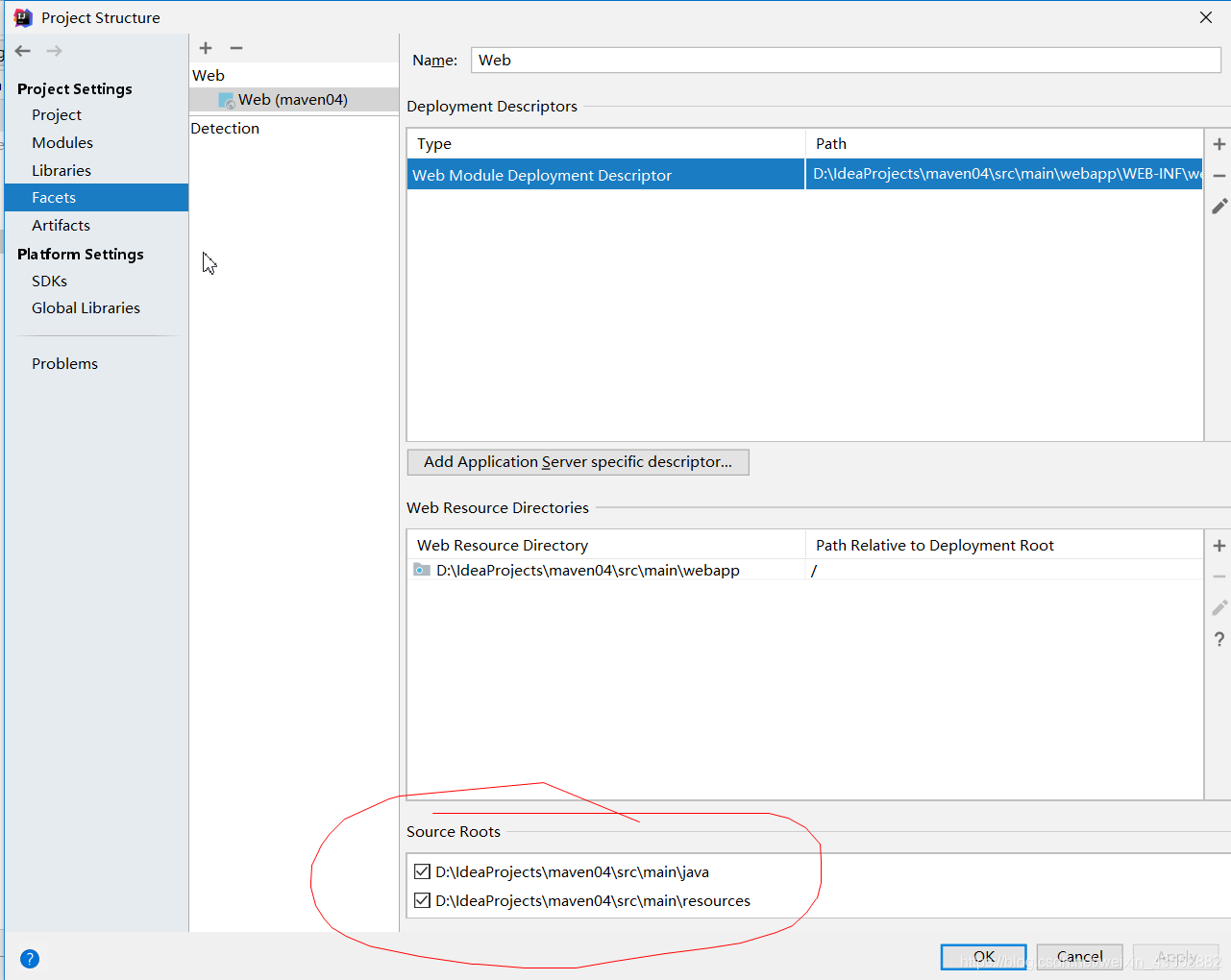Click the IntelliJ IDEA title bar icon
This screenshot has width=1231, height=980.
click(x=23, y=17)
